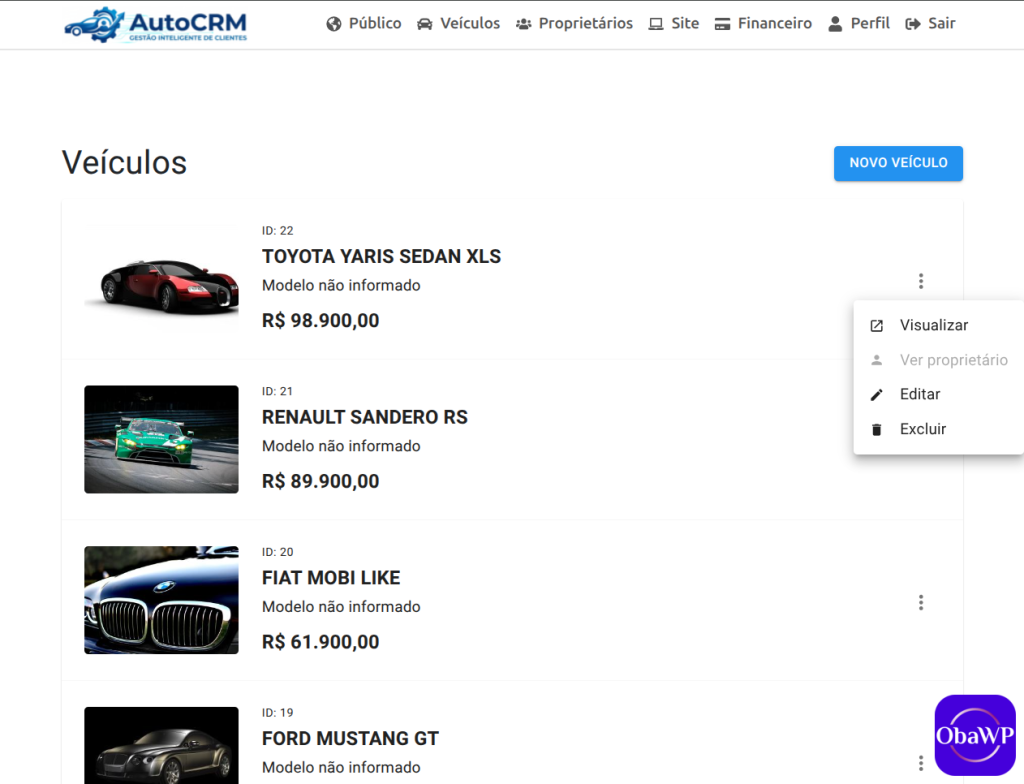Click the Novo Veículo button
The width and height of the screenshot is (1024, 784).
(x=898, y=163)
